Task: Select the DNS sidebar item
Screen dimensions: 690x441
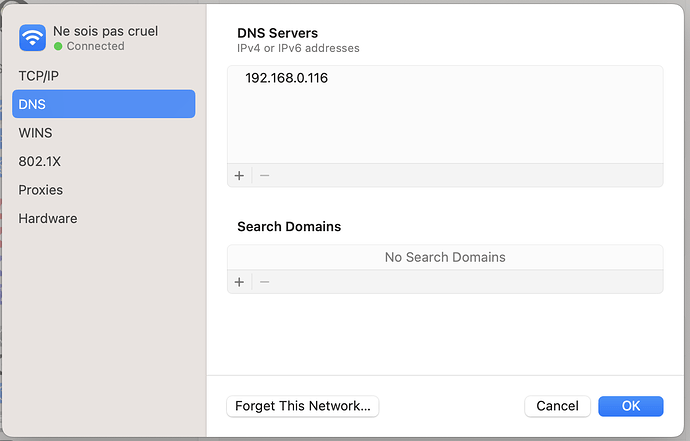Action: [103, 104]
